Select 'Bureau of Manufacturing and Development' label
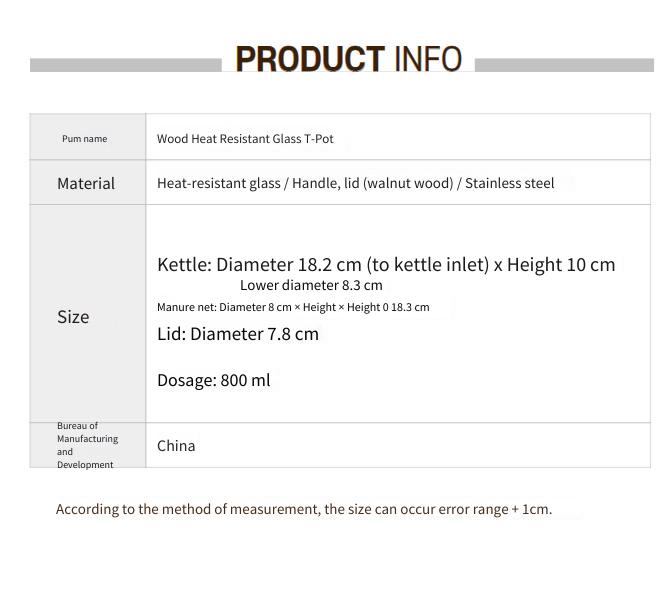Viewport: 672px width, 592px height. point(87,445)
